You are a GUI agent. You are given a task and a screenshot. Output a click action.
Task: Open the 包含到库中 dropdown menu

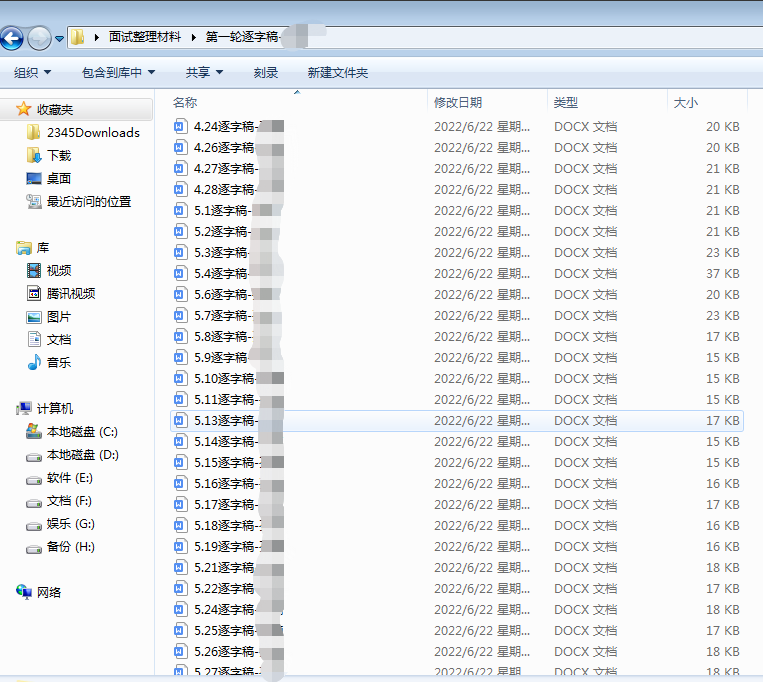tap(118, 72)
